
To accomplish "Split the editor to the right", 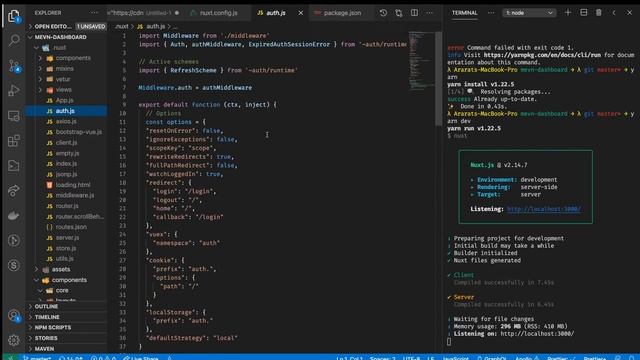I will click(x=414, y=13).
